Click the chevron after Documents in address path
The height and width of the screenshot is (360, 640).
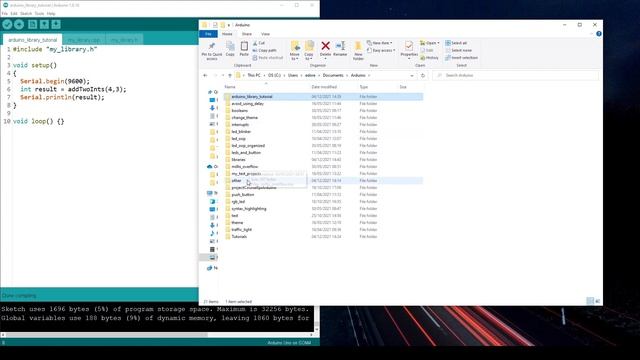(x=347, y=76)
